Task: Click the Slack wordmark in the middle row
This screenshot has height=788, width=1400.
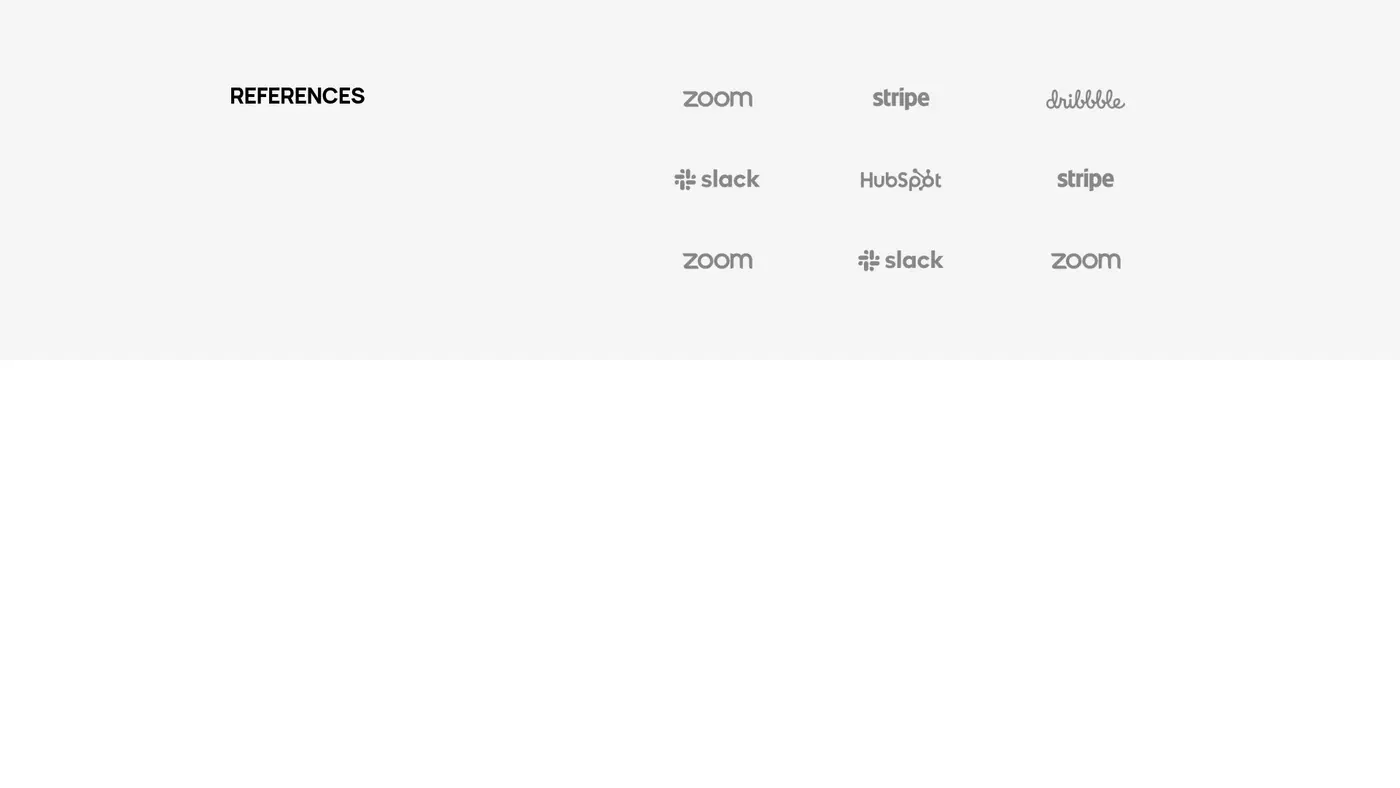Action: point(730,179)
